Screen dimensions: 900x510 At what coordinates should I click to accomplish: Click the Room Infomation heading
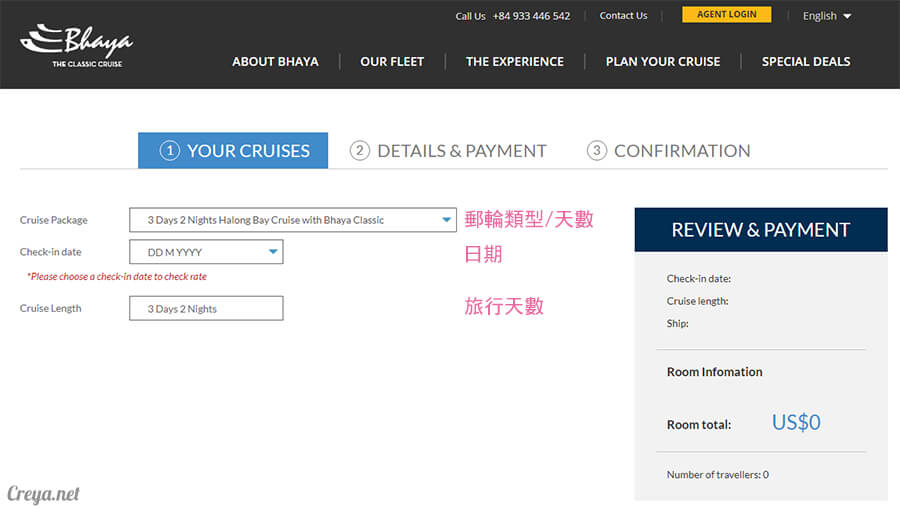click(x=715, y=372)
